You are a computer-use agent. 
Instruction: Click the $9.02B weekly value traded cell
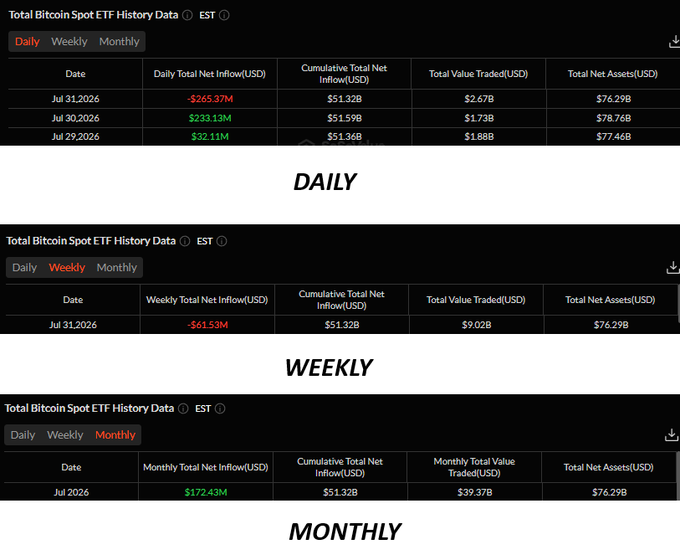(476, 325)
